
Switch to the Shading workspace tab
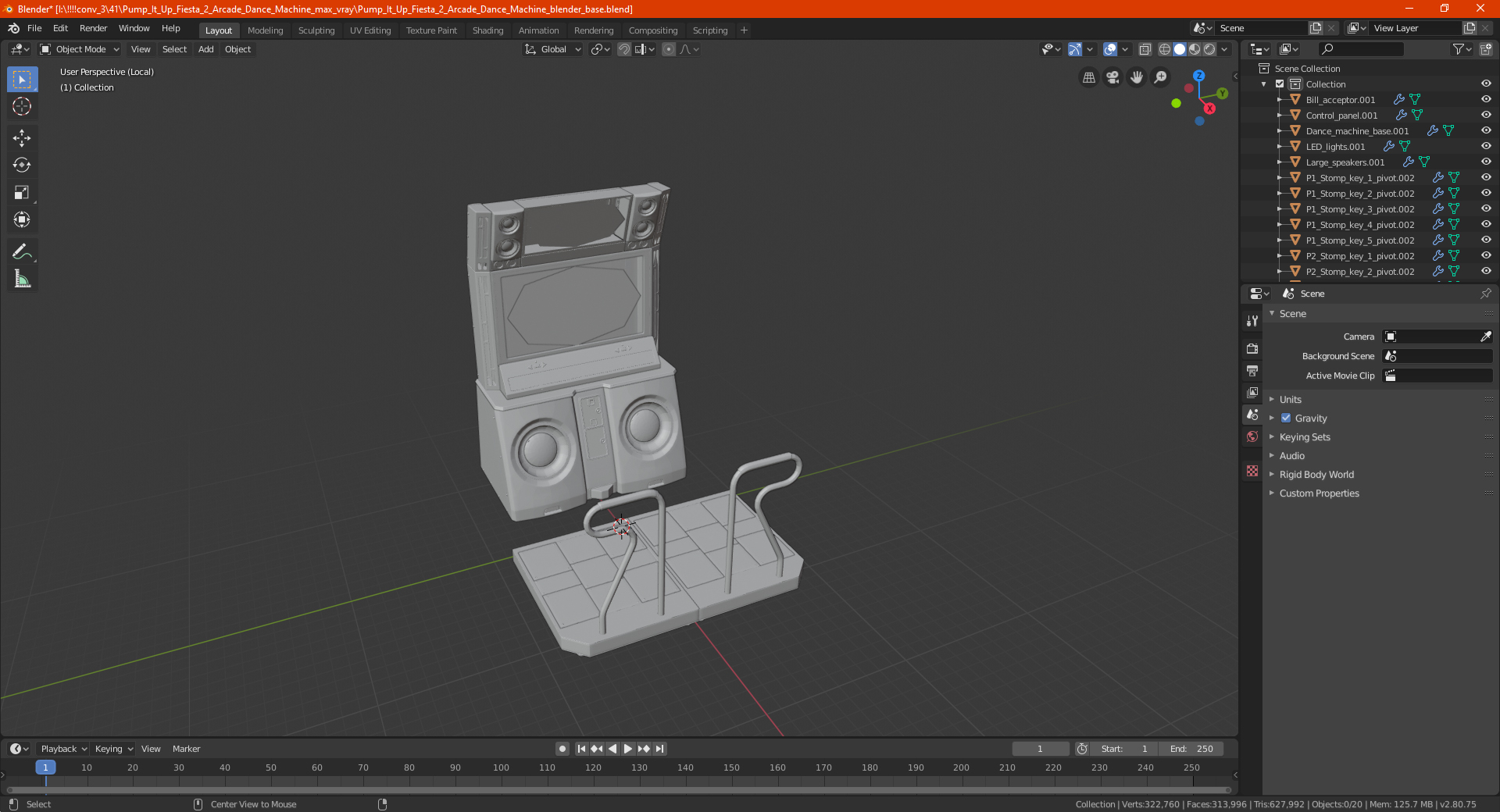(487, 30)
